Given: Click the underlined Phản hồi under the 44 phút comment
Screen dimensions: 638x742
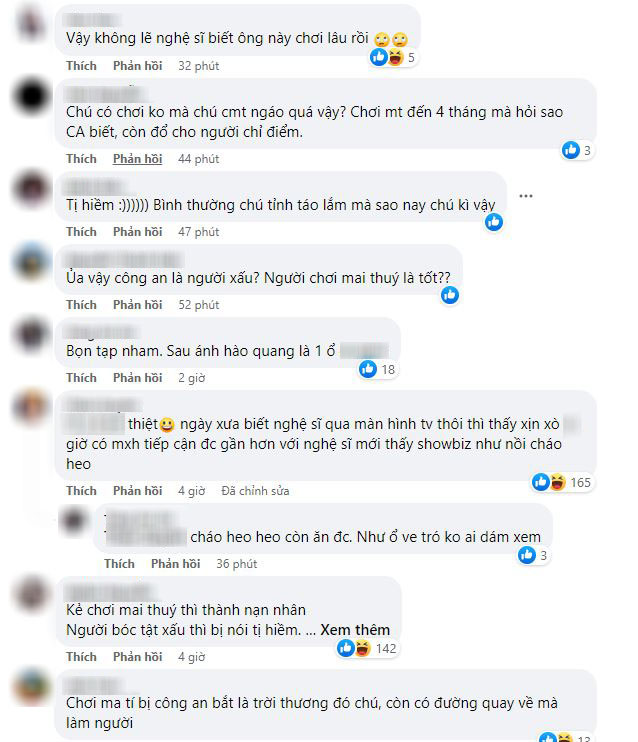Looking at the screenshot, I should click(137, 159).
